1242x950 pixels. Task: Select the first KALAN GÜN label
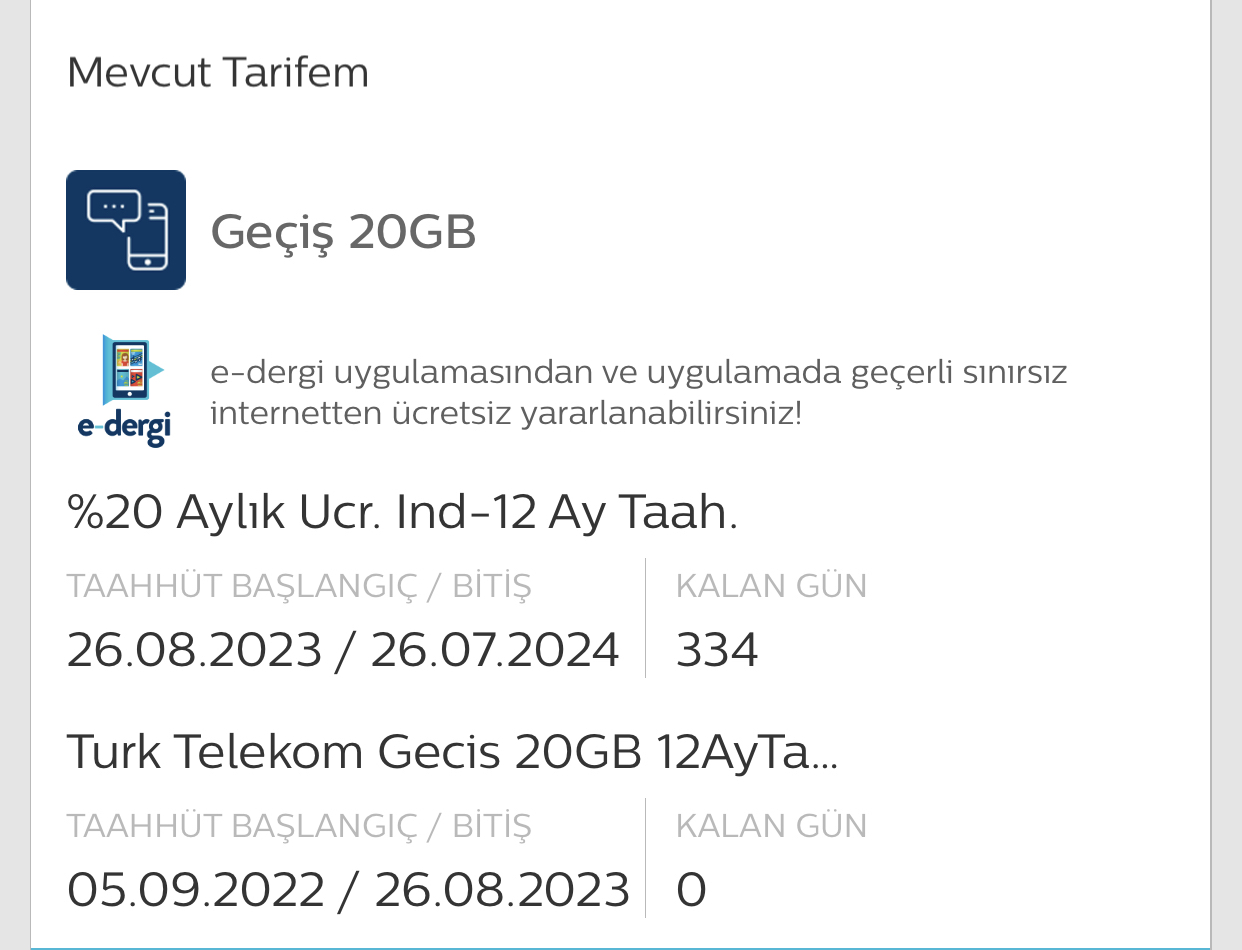point(771,586)
